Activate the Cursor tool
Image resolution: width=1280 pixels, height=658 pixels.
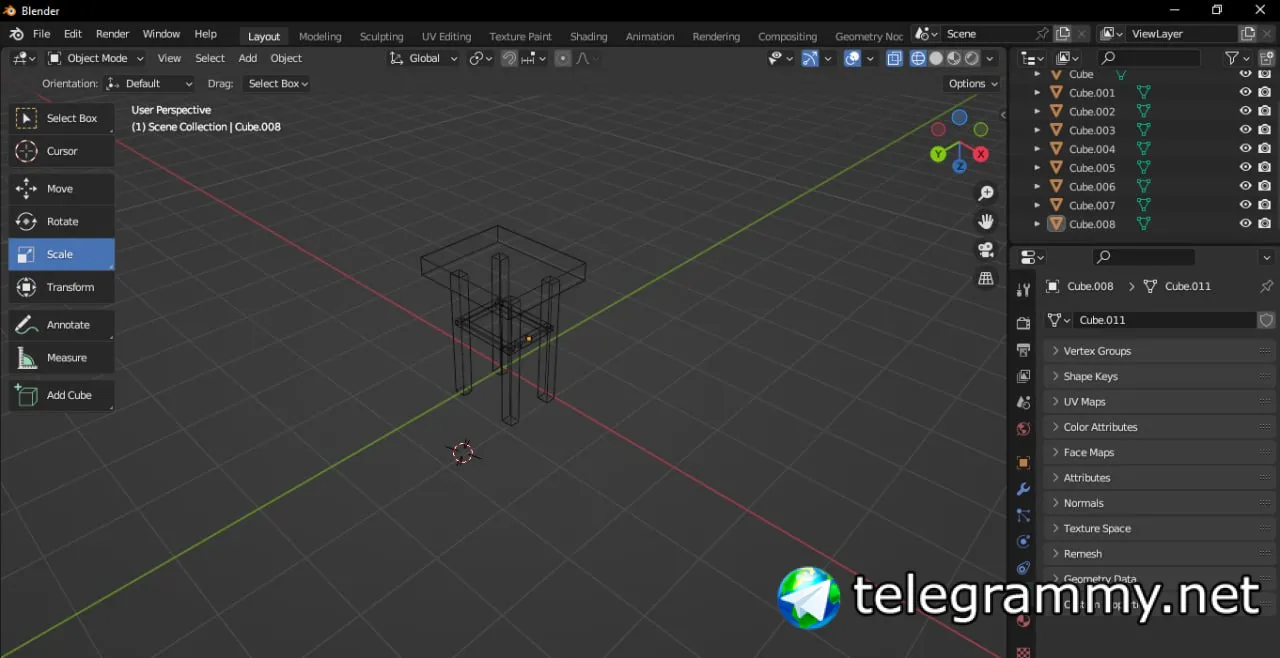pos(61,151)
